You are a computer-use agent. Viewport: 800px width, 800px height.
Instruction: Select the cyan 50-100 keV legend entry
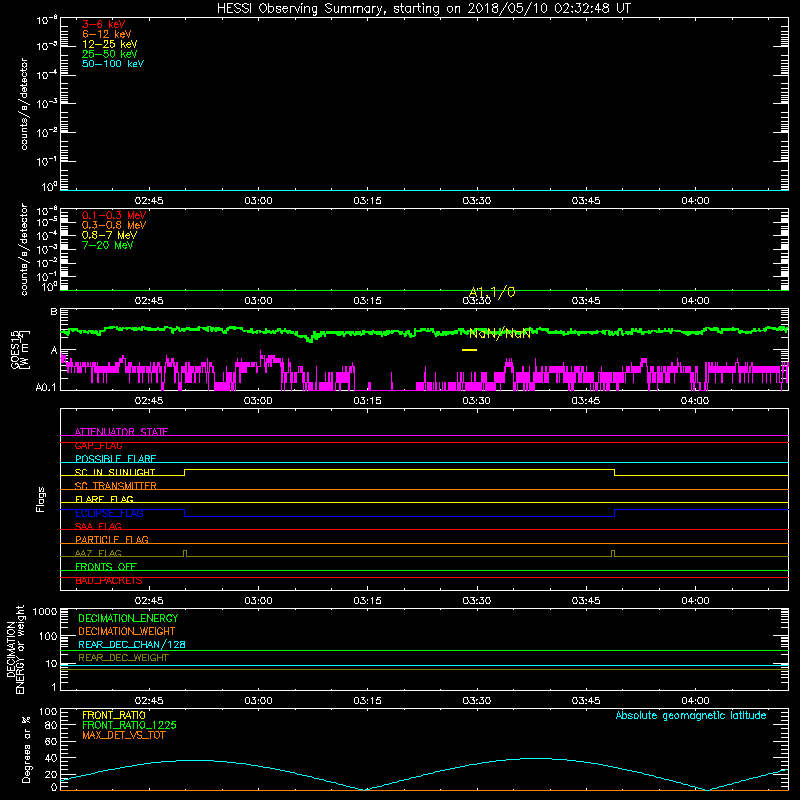pos(113,64)
